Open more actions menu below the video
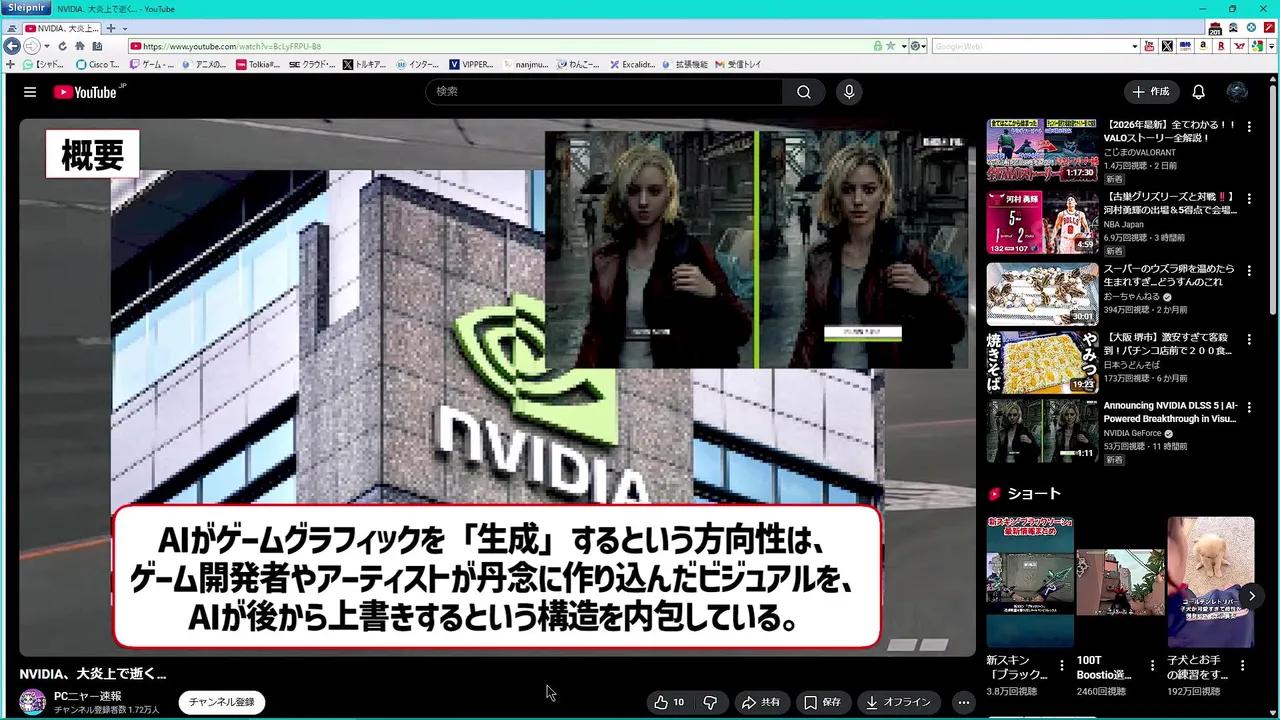This screenshot has width=1280, height=720. click(x=963, y=702)
